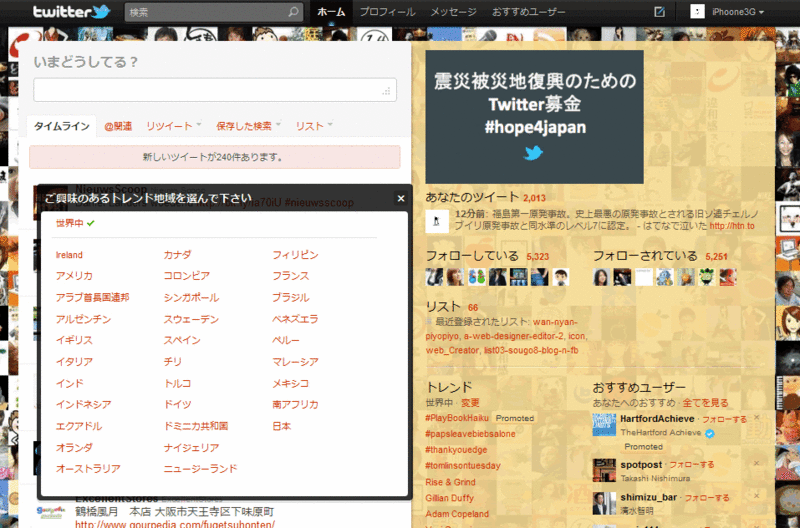
Task: Dismiss HartfordAchieve suggestion with its X
Action: (x=757, y=417)
